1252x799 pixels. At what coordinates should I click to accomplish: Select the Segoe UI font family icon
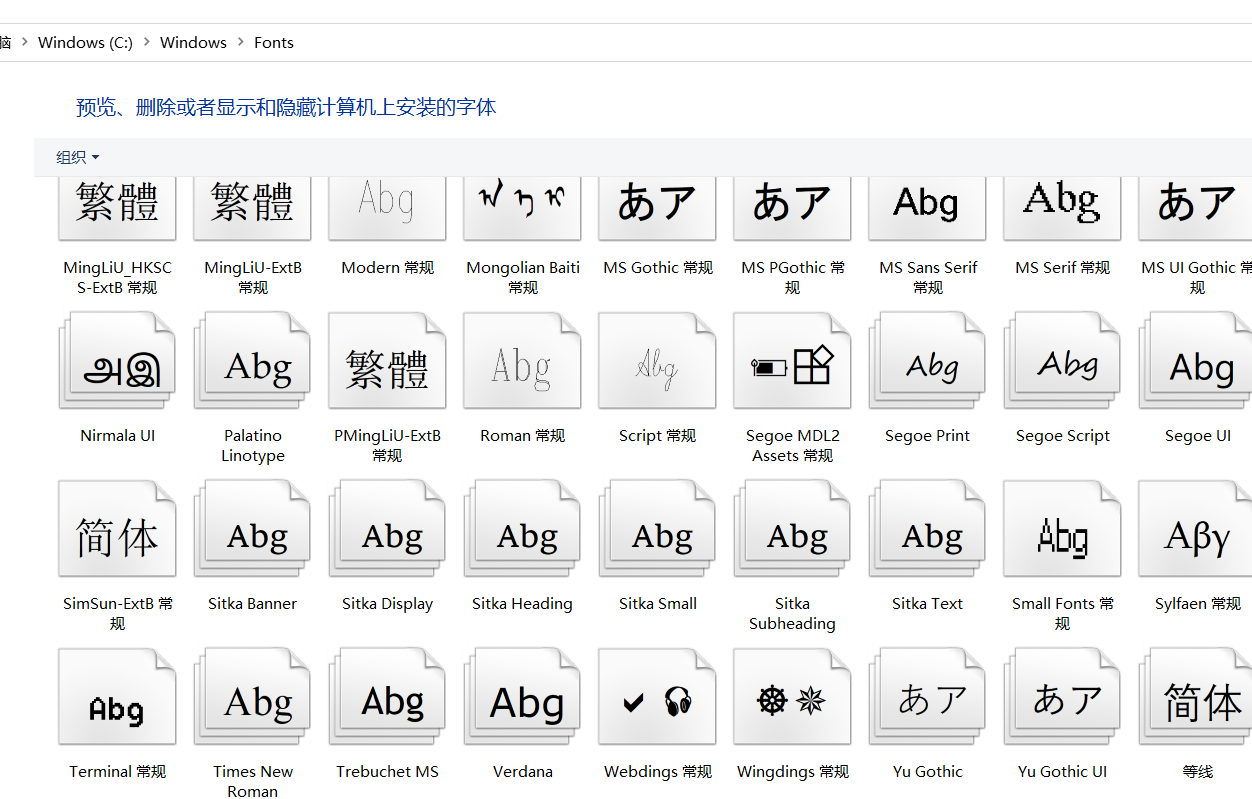click(x=1195, y=360)
